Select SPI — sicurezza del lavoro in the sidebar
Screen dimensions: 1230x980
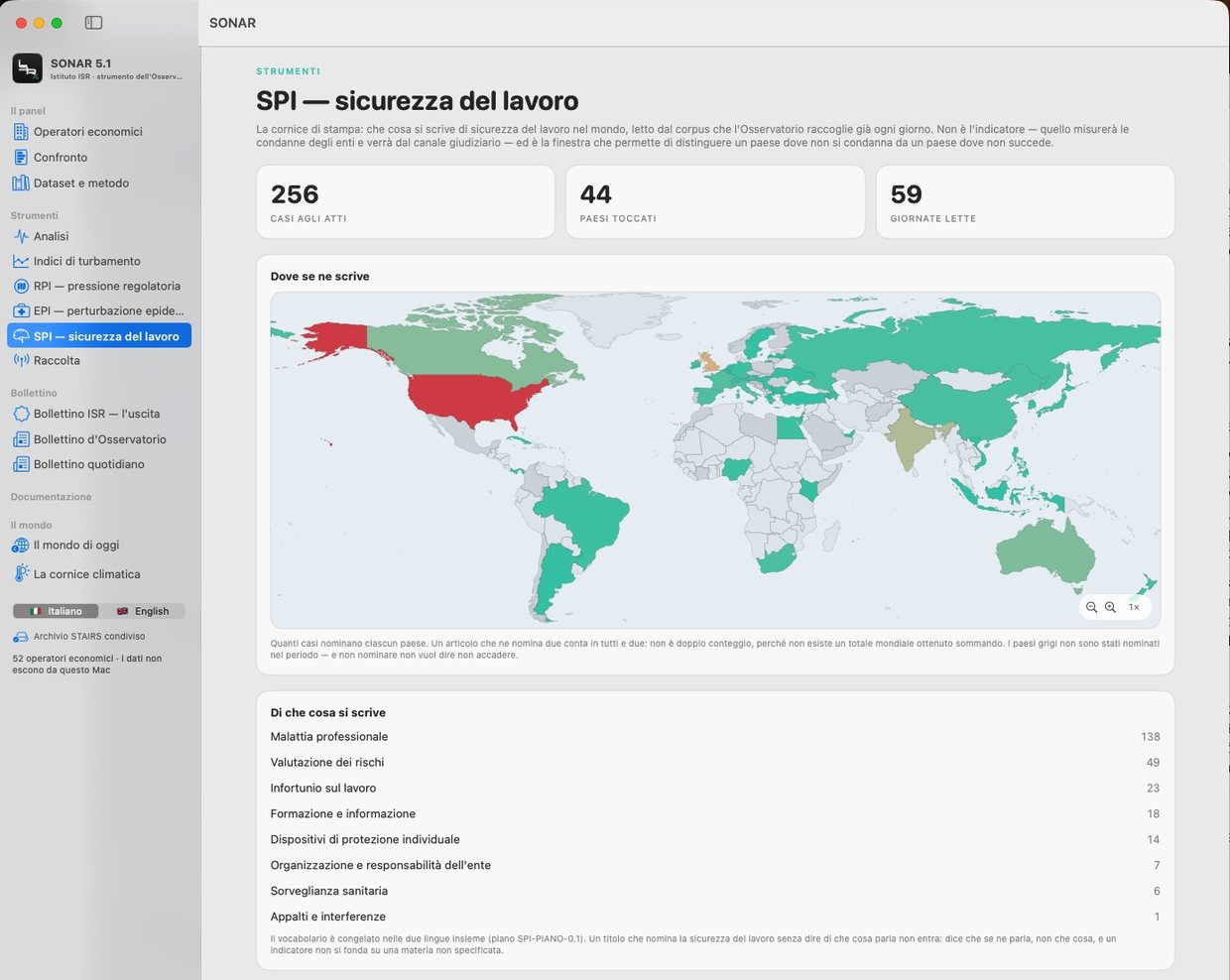click(x=99, y=336)
